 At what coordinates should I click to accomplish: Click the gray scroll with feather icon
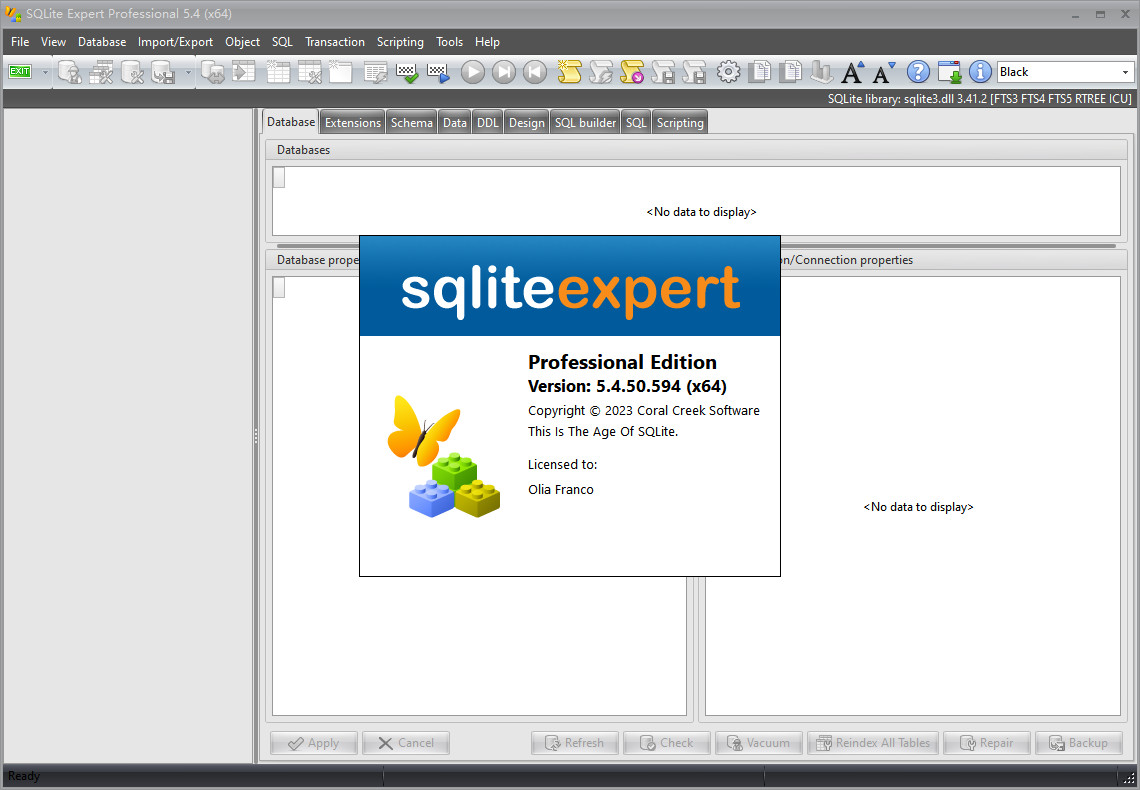(601, 72)
